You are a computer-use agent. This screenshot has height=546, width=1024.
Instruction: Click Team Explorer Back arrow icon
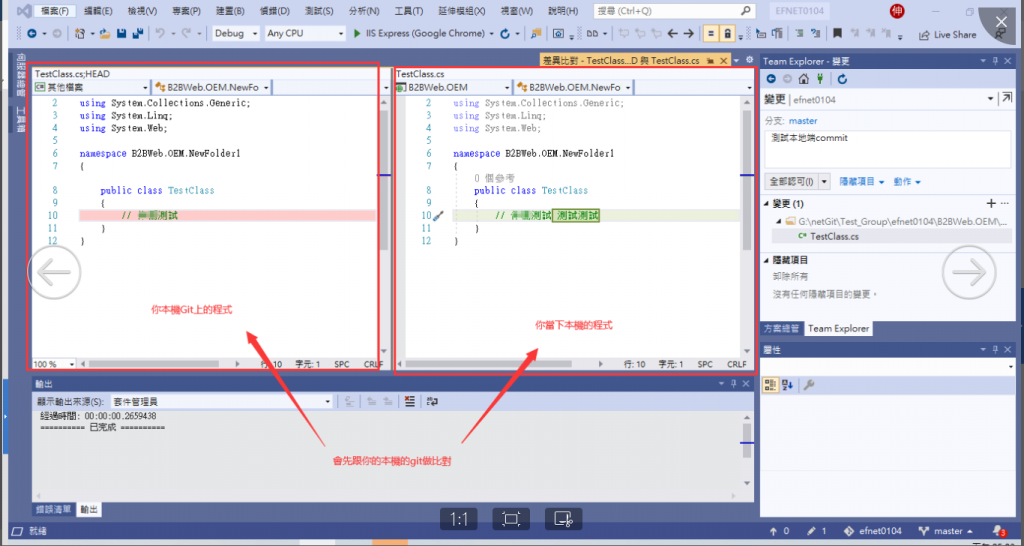point(771,79)
